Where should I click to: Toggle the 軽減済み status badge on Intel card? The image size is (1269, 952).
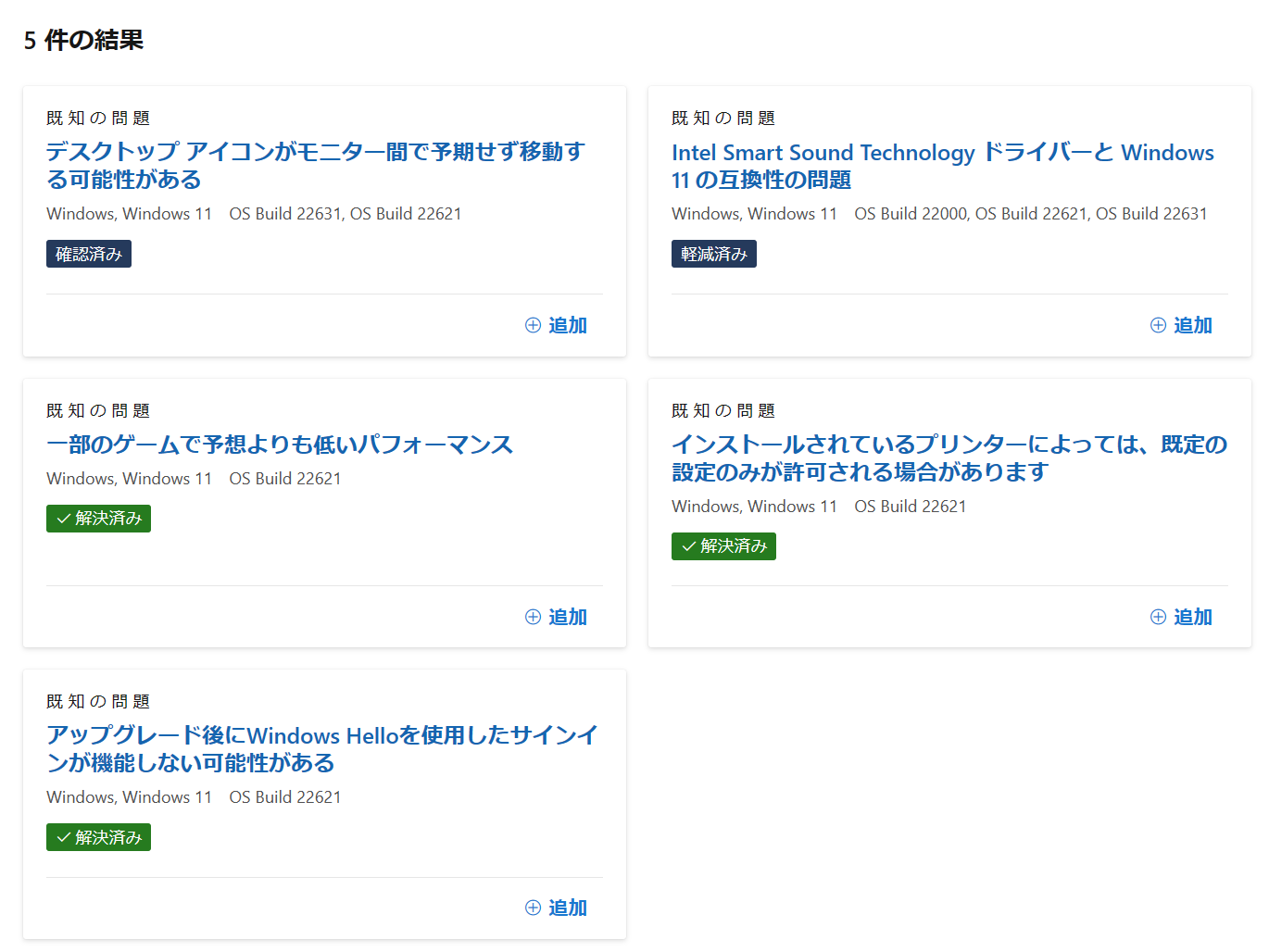pyautogui.click(x=713, y=253)
